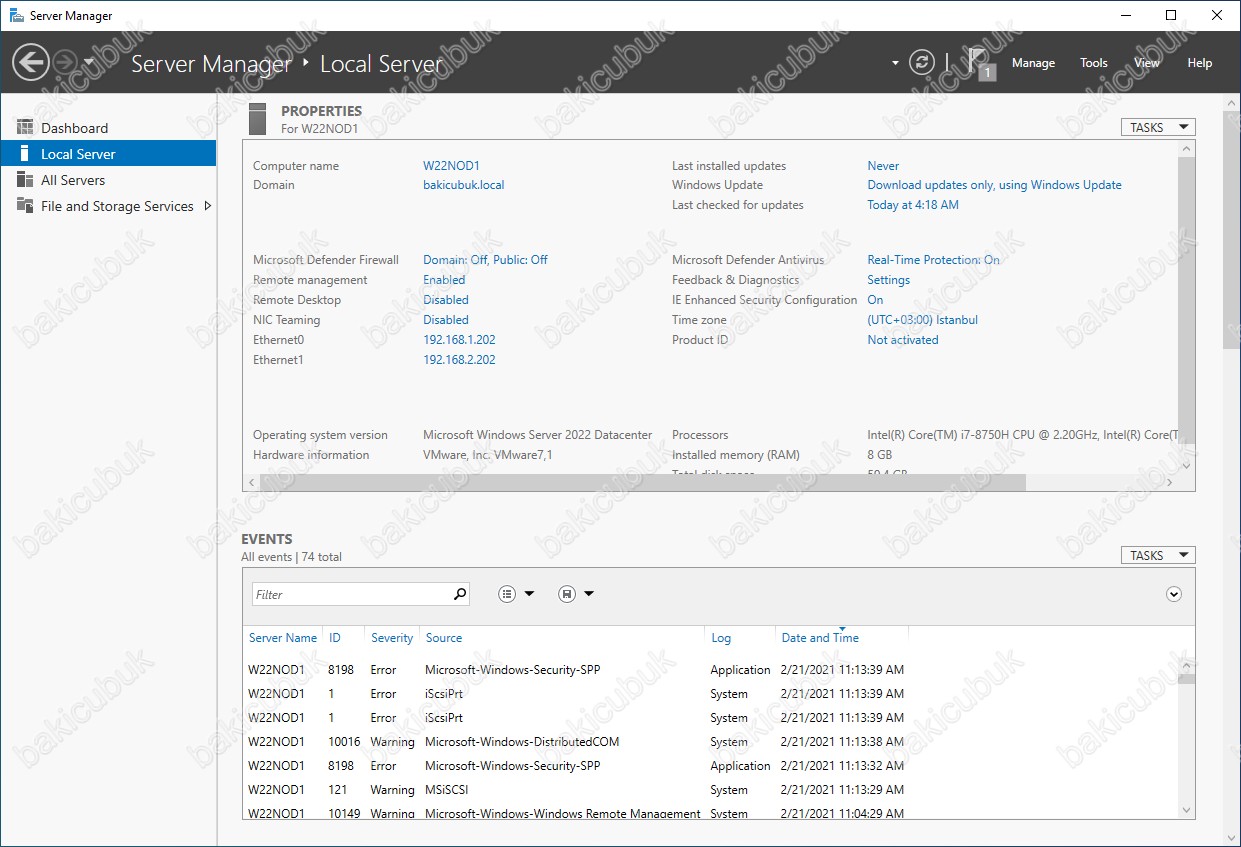1241x847 pixels.
Task: Click Domain: Off, Public: Off firewall link
Action: pos(485,260)
